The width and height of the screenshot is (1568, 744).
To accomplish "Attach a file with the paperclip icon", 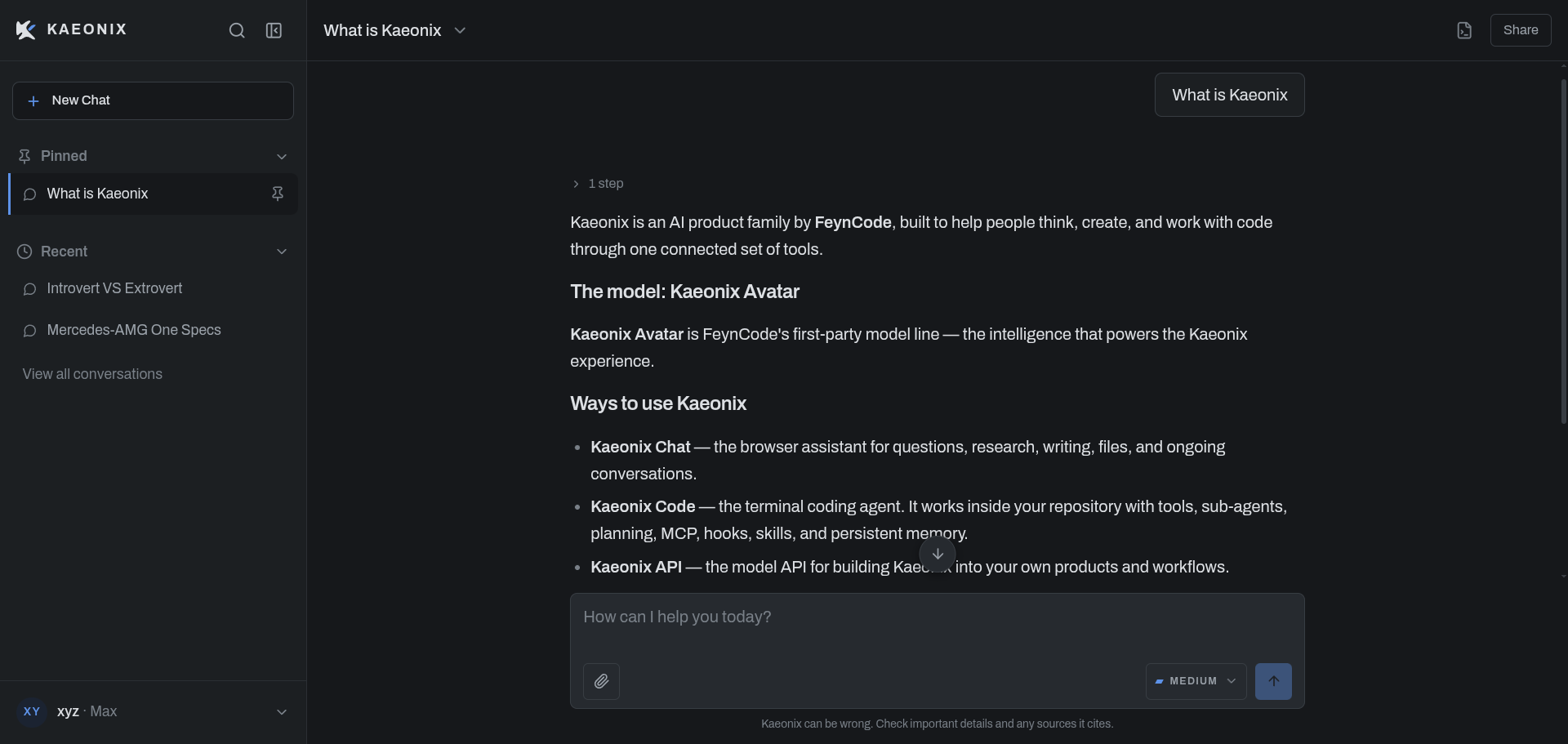I will click(x=601, y=681).
